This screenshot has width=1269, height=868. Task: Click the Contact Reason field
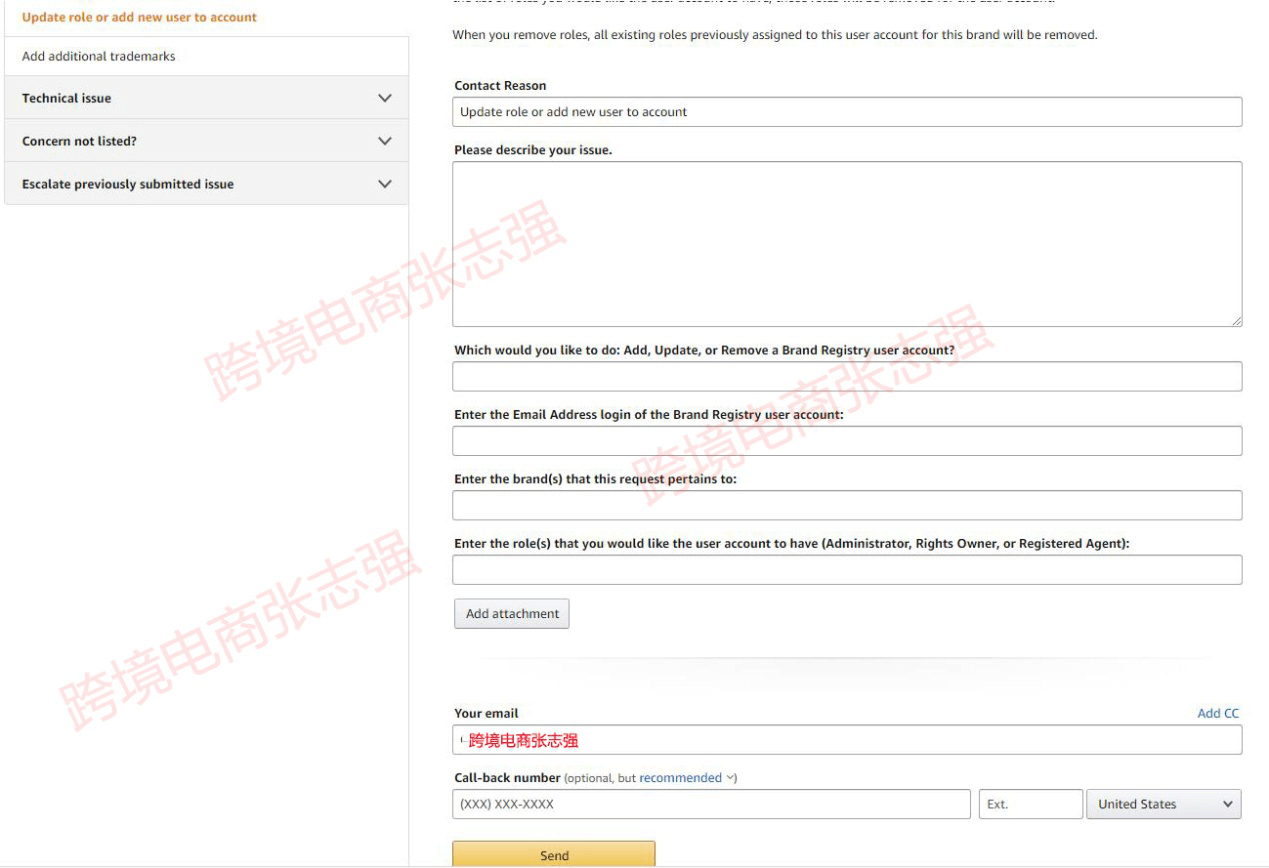pyautogui.click(x=846, y=112)
